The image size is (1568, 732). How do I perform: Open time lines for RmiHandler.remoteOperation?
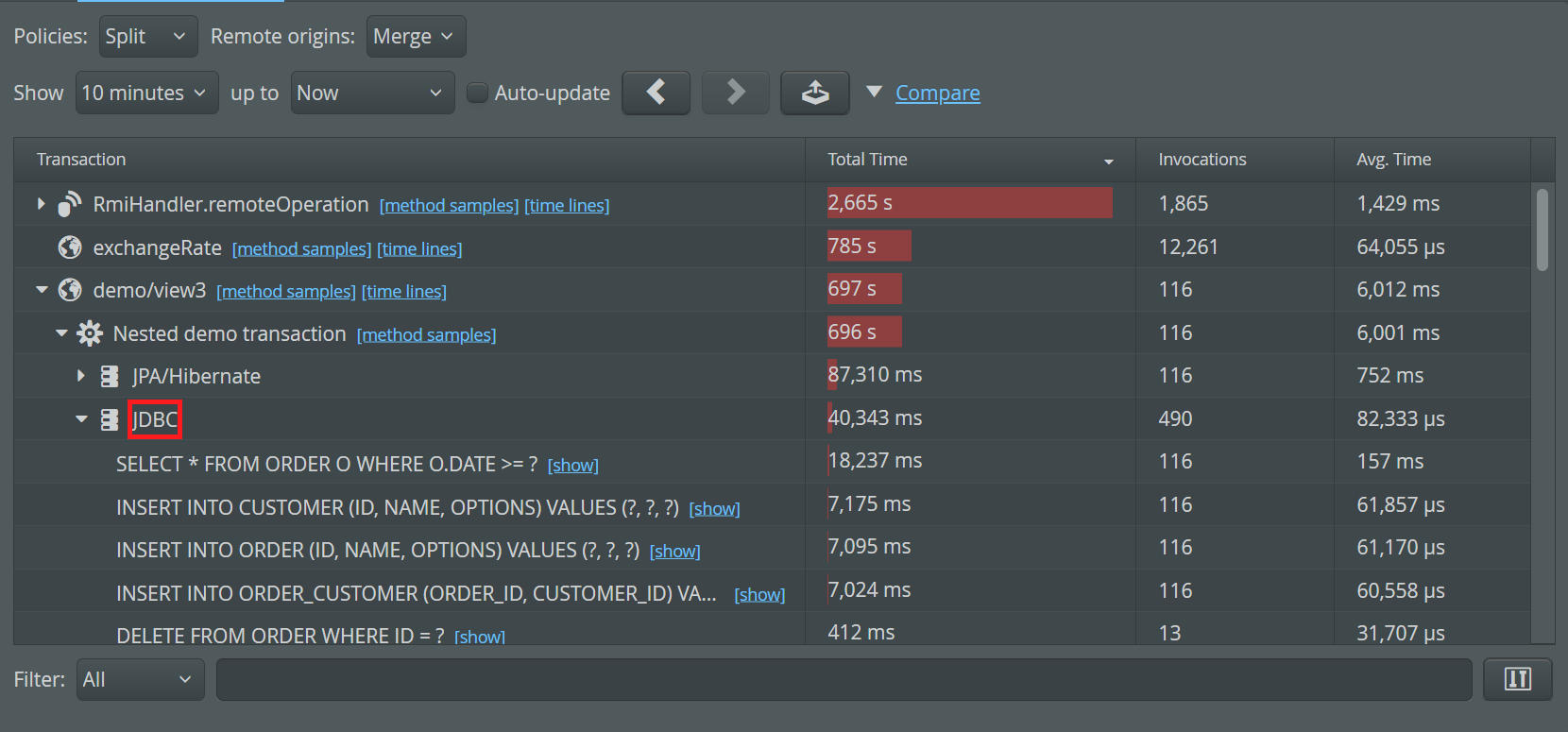click(x=567, y=205)
